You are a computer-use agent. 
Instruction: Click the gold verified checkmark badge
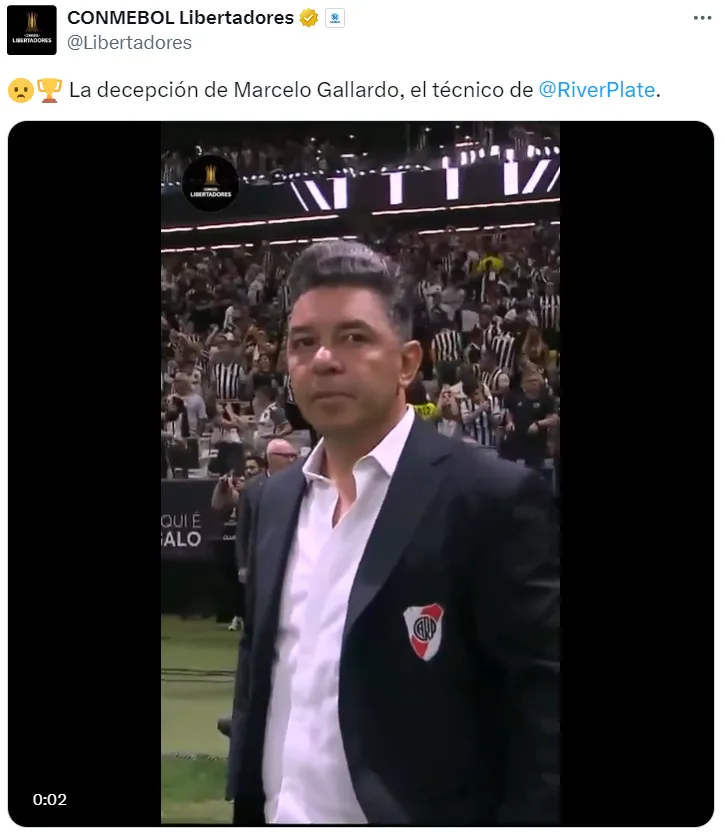[308, 18]
